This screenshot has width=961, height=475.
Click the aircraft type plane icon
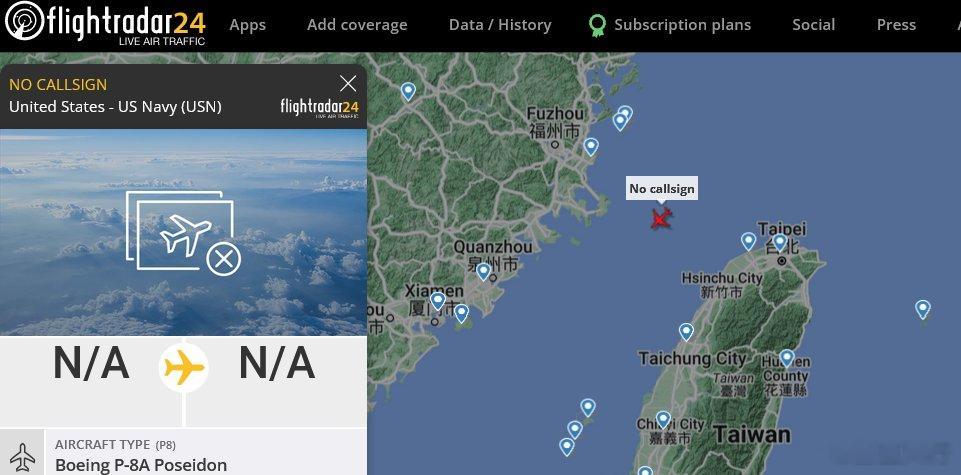[23, 457]
